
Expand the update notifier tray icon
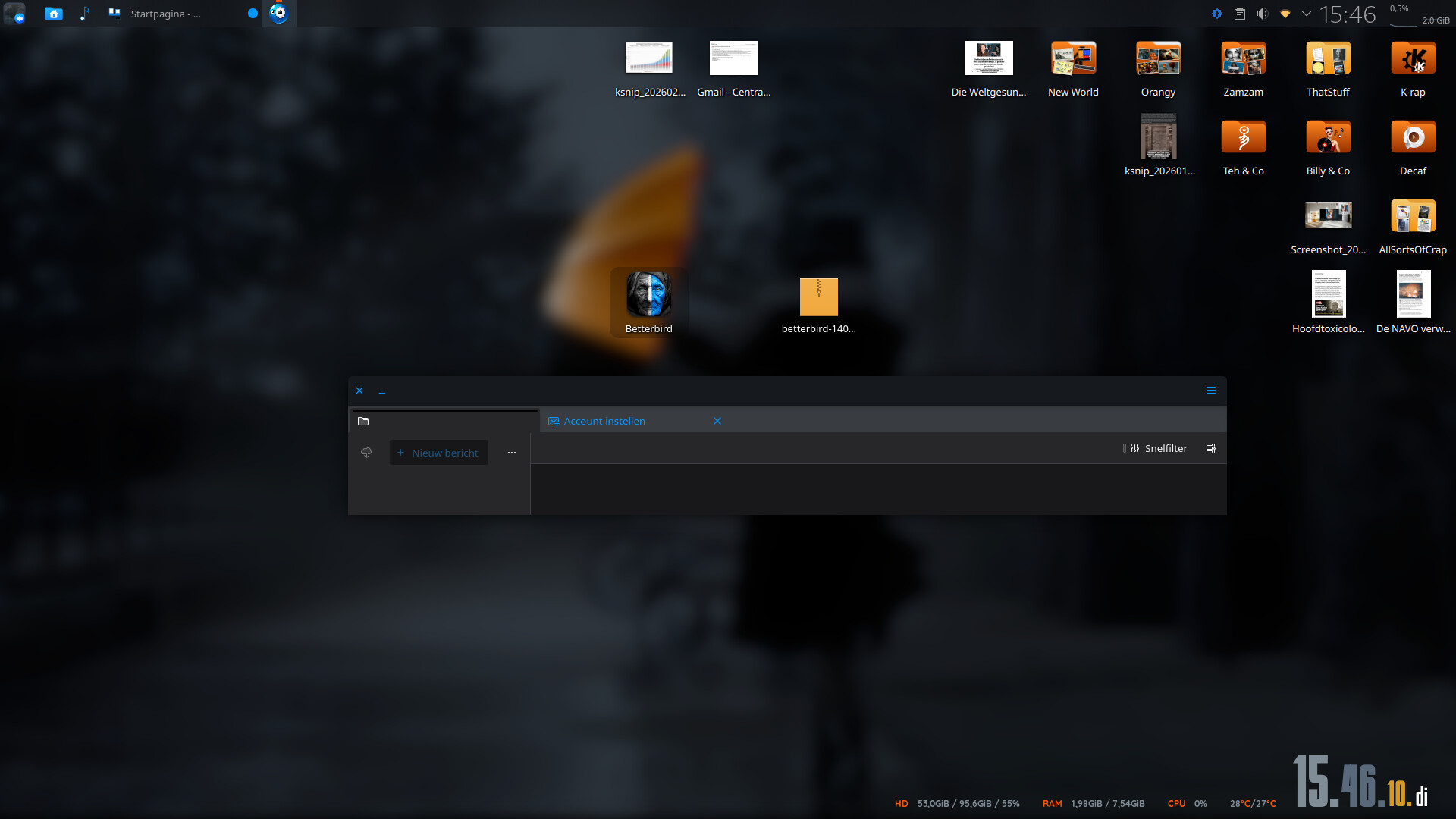point(1216,14)
